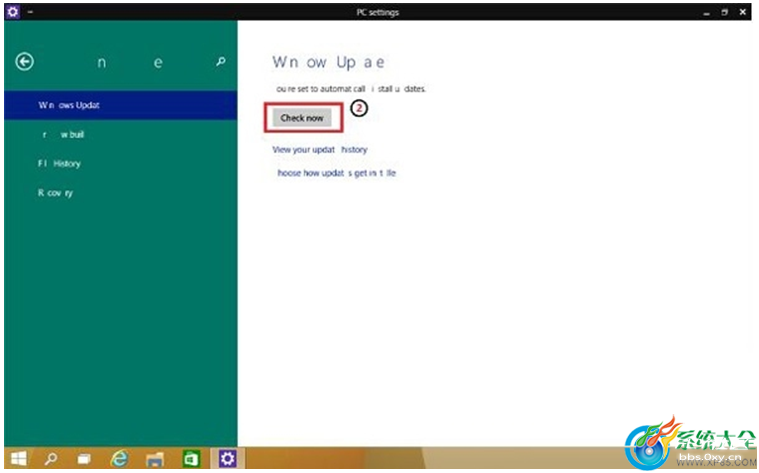Go back using the circled arrow
Screen dimensions: 759x473
point(25,62)
